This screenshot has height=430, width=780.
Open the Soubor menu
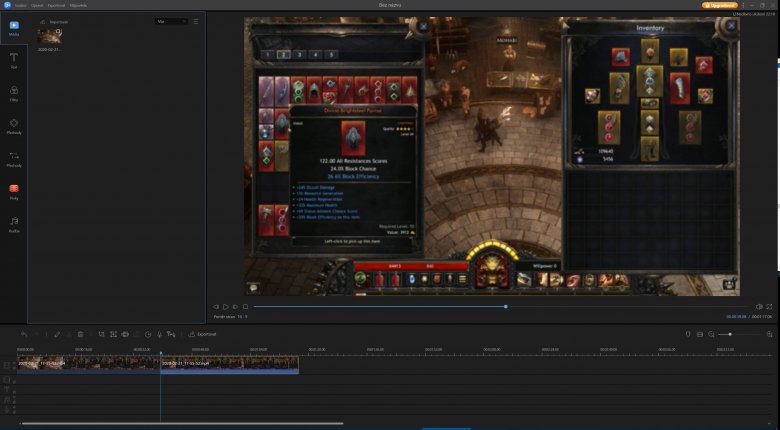[x=20, y=5]
